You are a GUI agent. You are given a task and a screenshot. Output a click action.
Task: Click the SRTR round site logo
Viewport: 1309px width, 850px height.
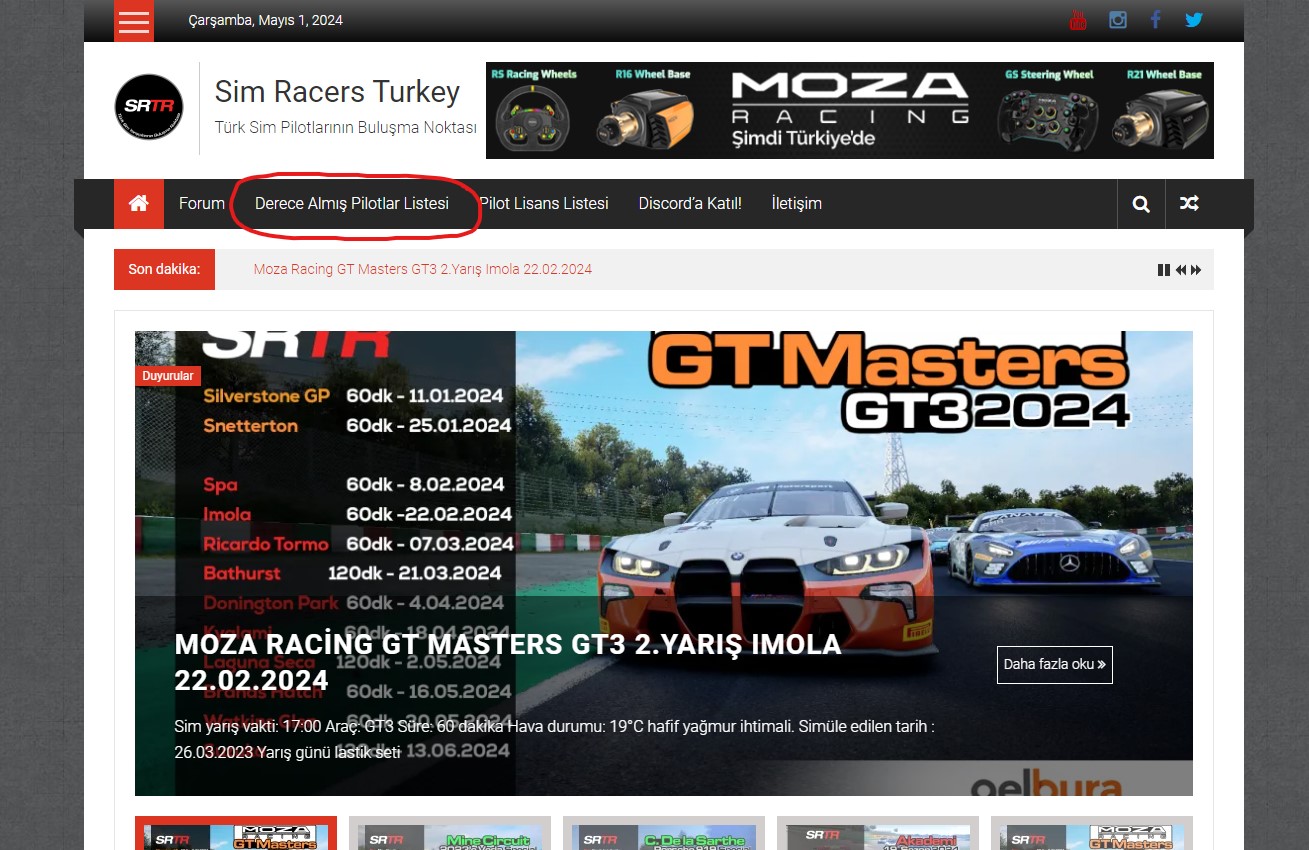pos(149,107)
